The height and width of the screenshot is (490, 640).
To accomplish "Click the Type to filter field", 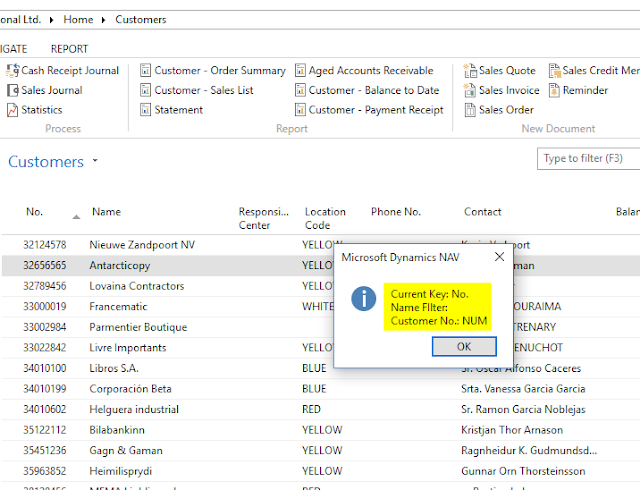I will [x=589, y=158].
